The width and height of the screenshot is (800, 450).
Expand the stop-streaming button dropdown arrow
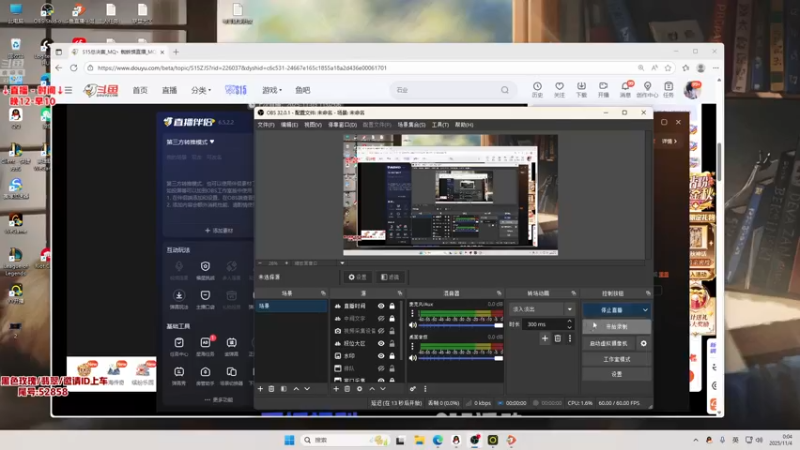tap(645, 310)
